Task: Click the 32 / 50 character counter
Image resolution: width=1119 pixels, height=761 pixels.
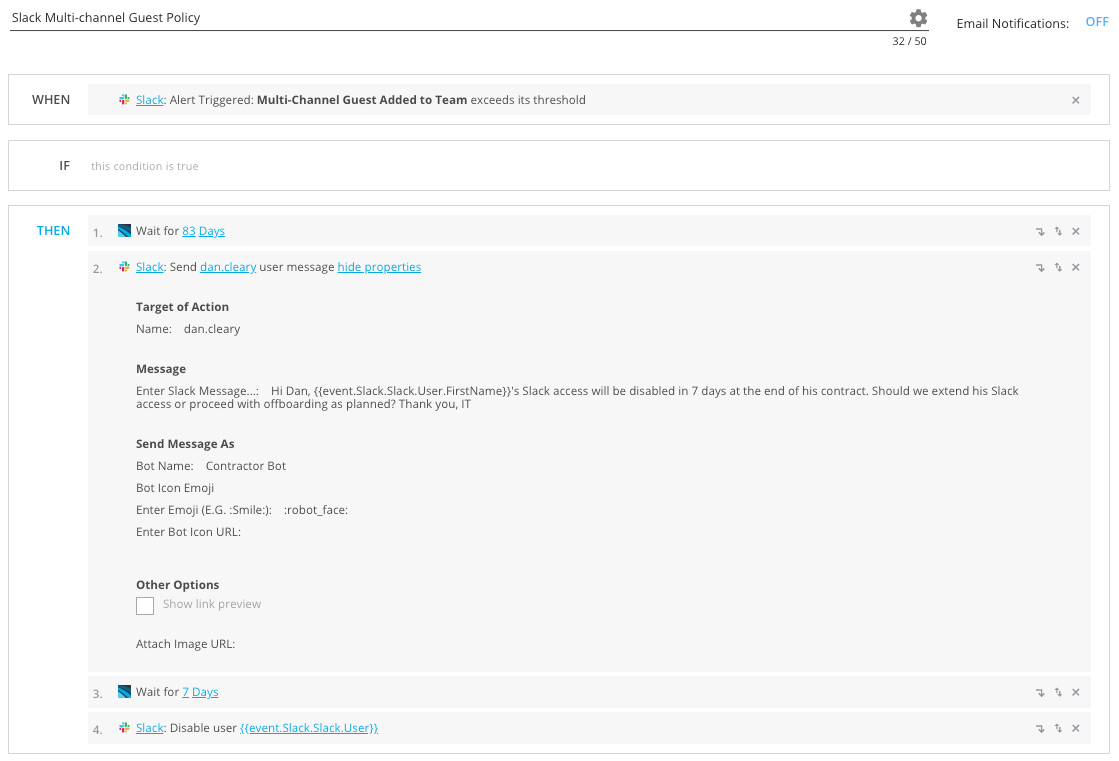Action: pos(909,41)
